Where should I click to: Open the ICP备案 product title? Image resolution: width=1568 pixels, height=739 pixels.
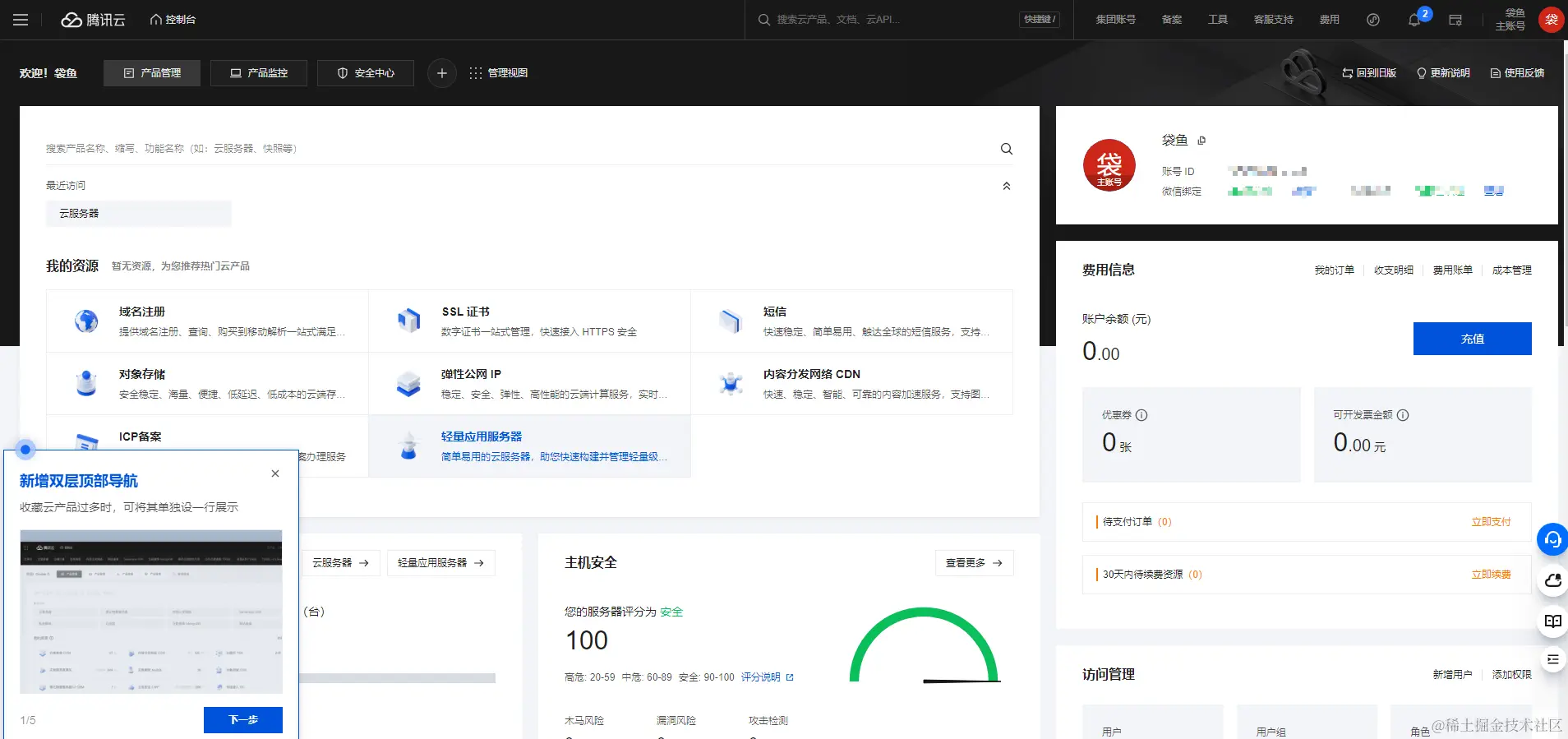[141, 436]
